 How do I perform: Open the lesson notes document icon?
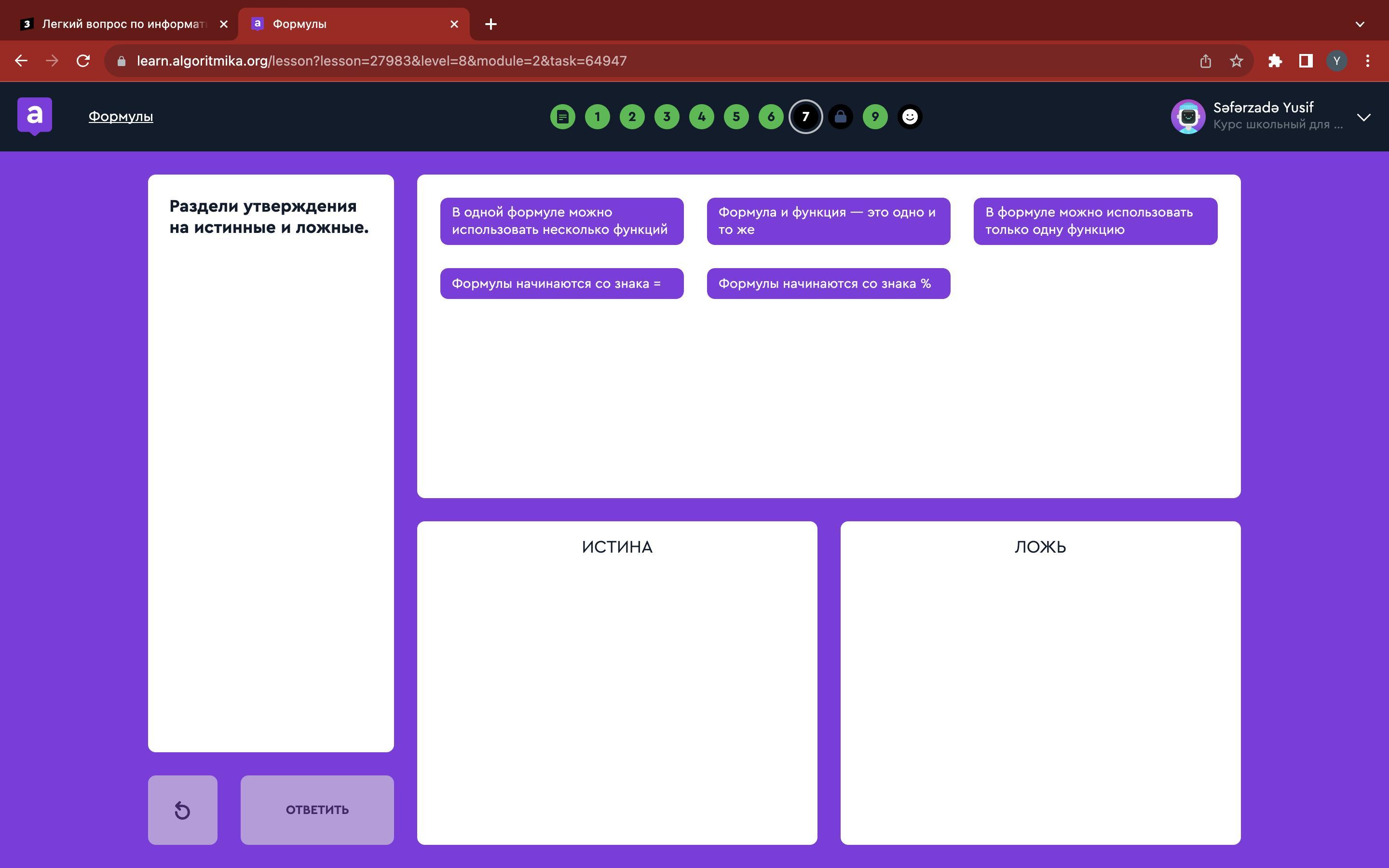(562, 117)
